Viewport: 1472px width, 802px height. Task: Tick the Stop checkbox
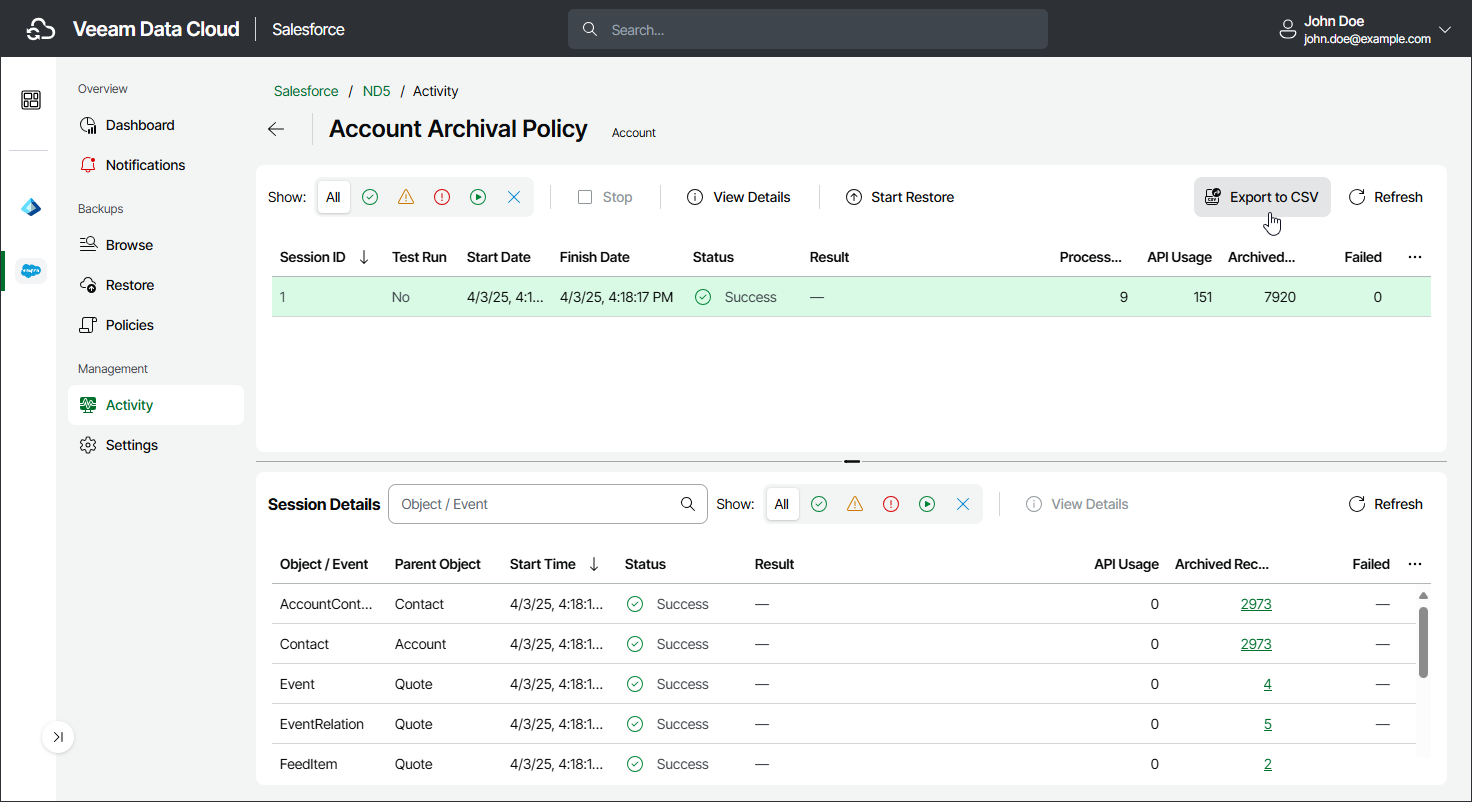click(585, 197)
